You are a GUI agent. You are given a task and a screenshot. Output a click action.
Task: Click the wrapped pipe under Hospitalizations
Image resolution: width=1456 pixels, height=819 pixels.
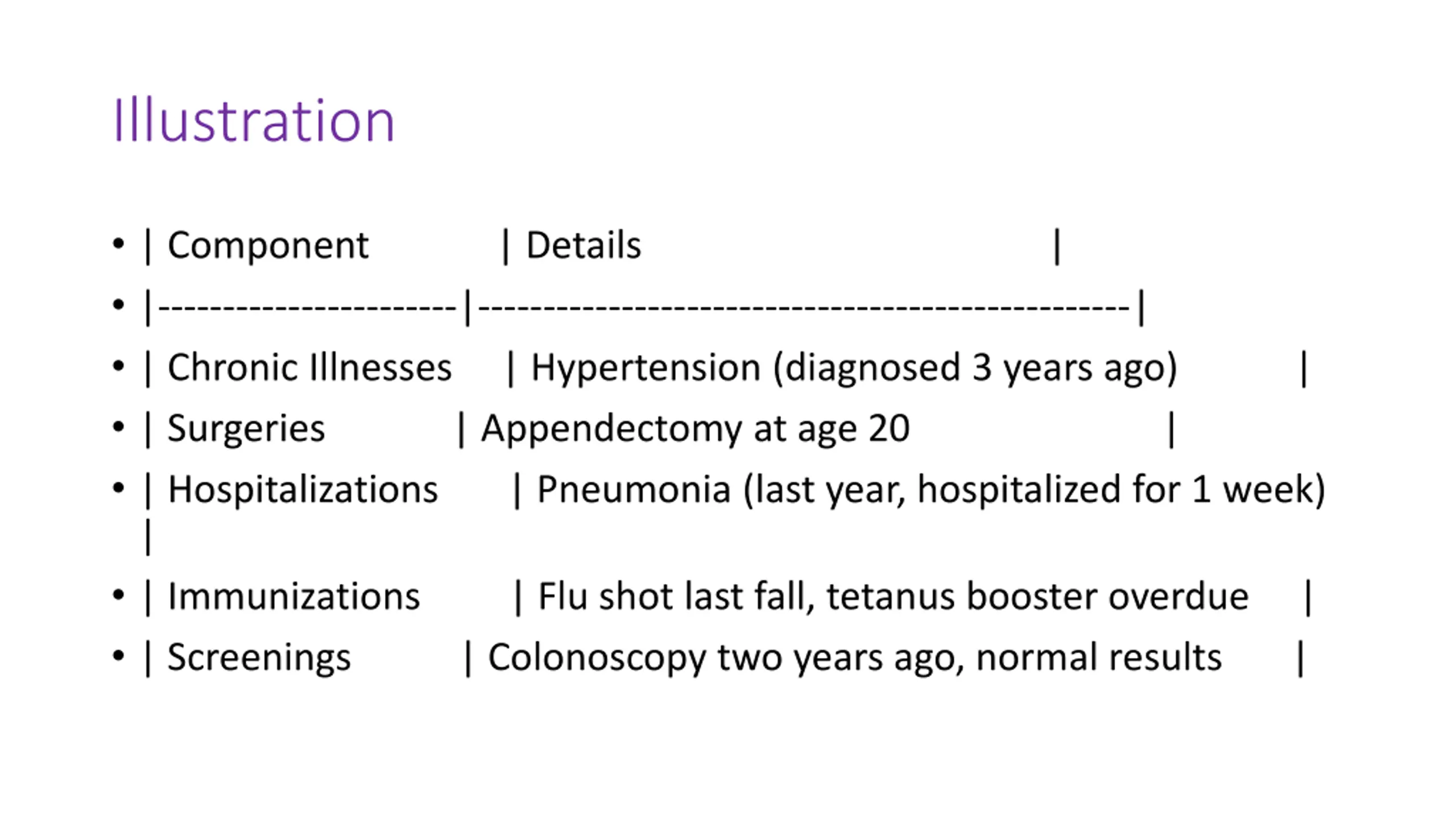point(148,537)
